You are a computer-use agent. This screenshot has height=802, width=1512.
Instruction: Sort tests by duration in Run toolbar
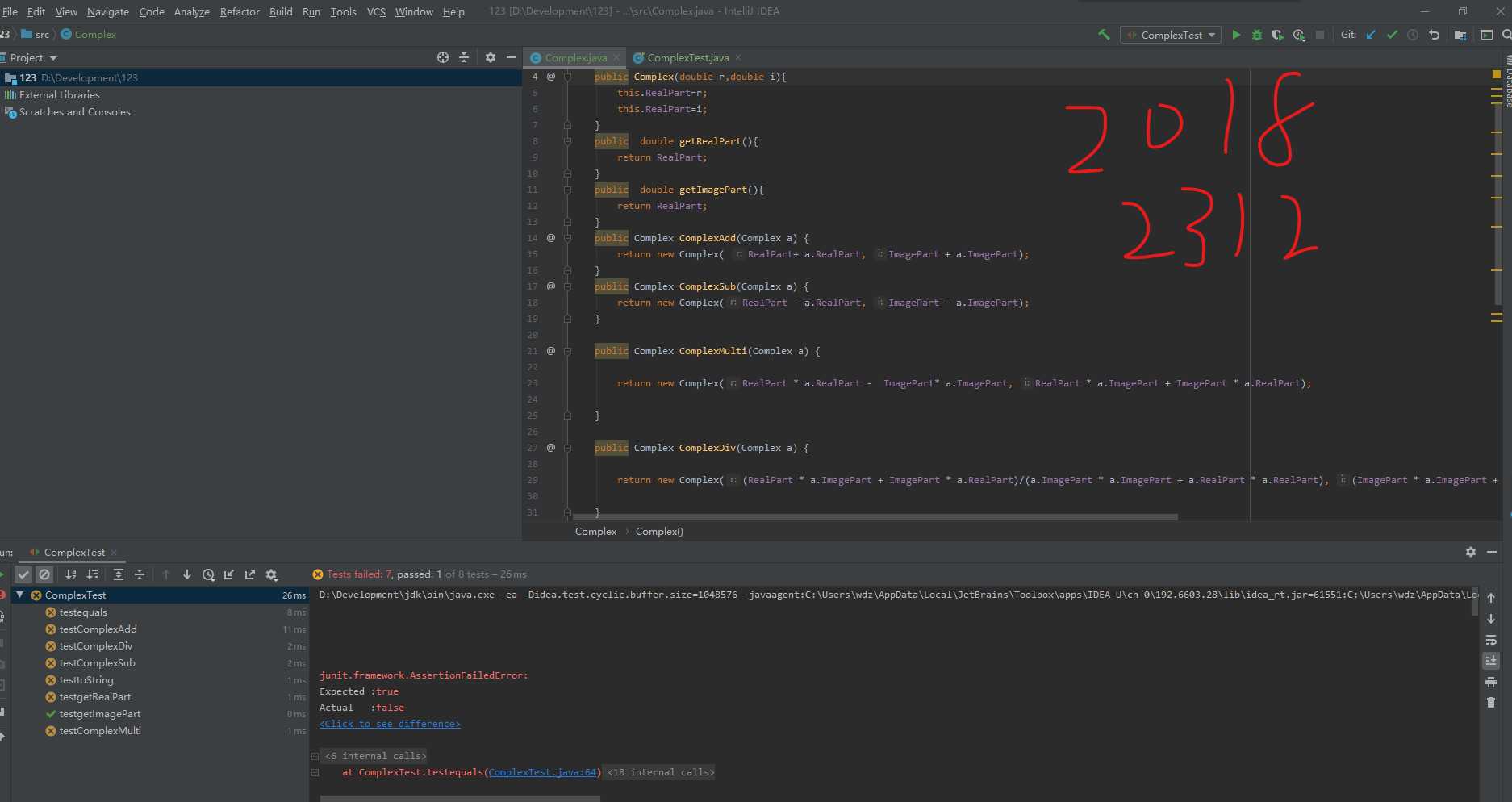click(92, 574)
